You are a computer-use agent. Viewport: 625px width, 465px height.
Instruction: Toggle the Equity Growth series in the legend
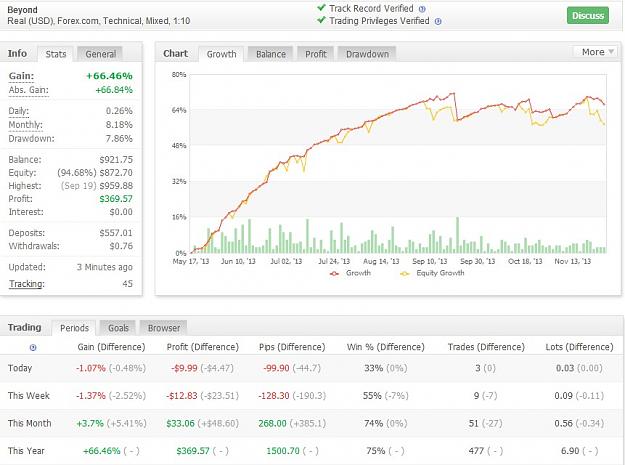432,273
